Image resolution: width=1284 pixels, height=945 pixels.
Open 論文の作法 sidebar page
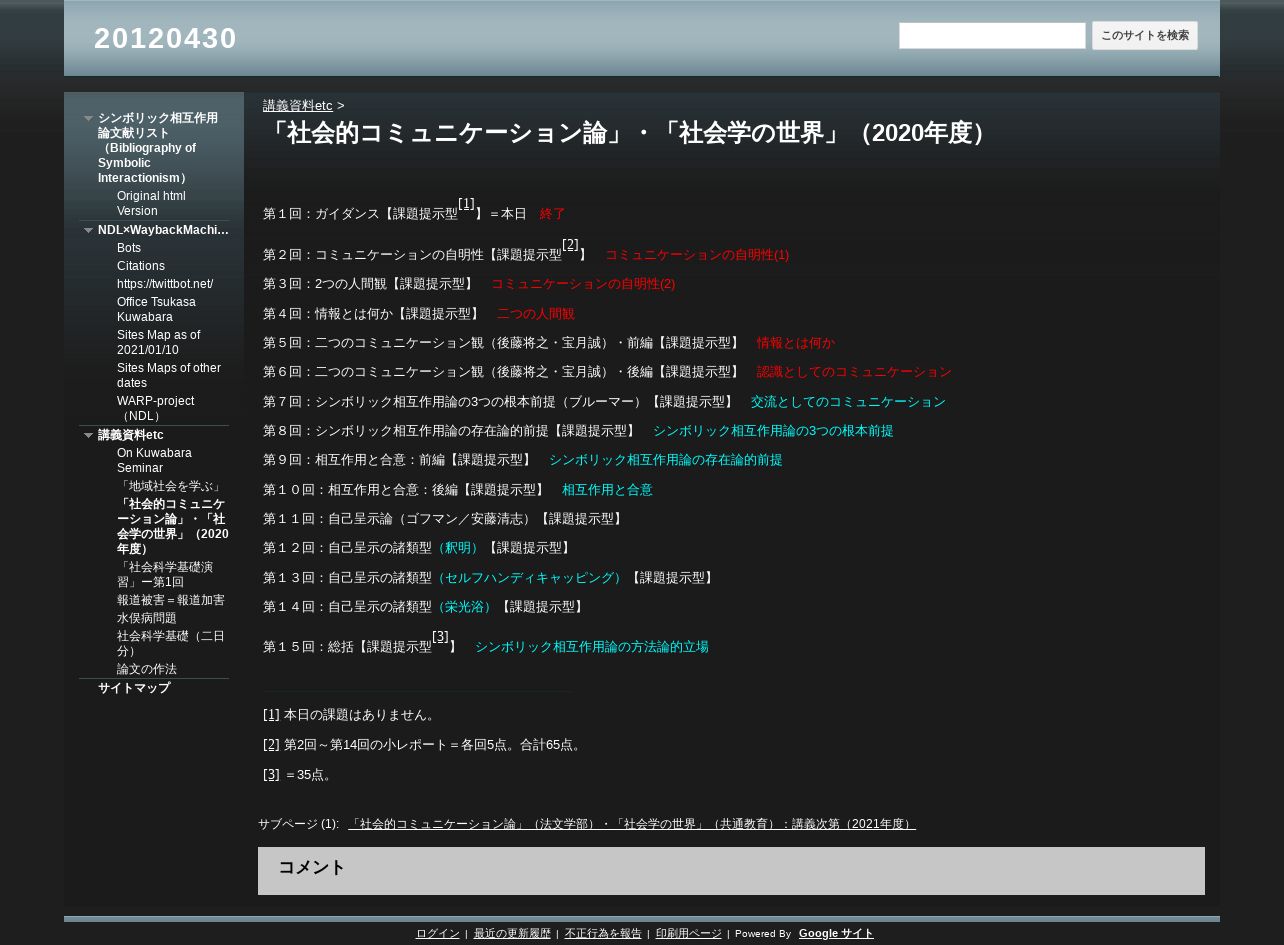[147, 669]
